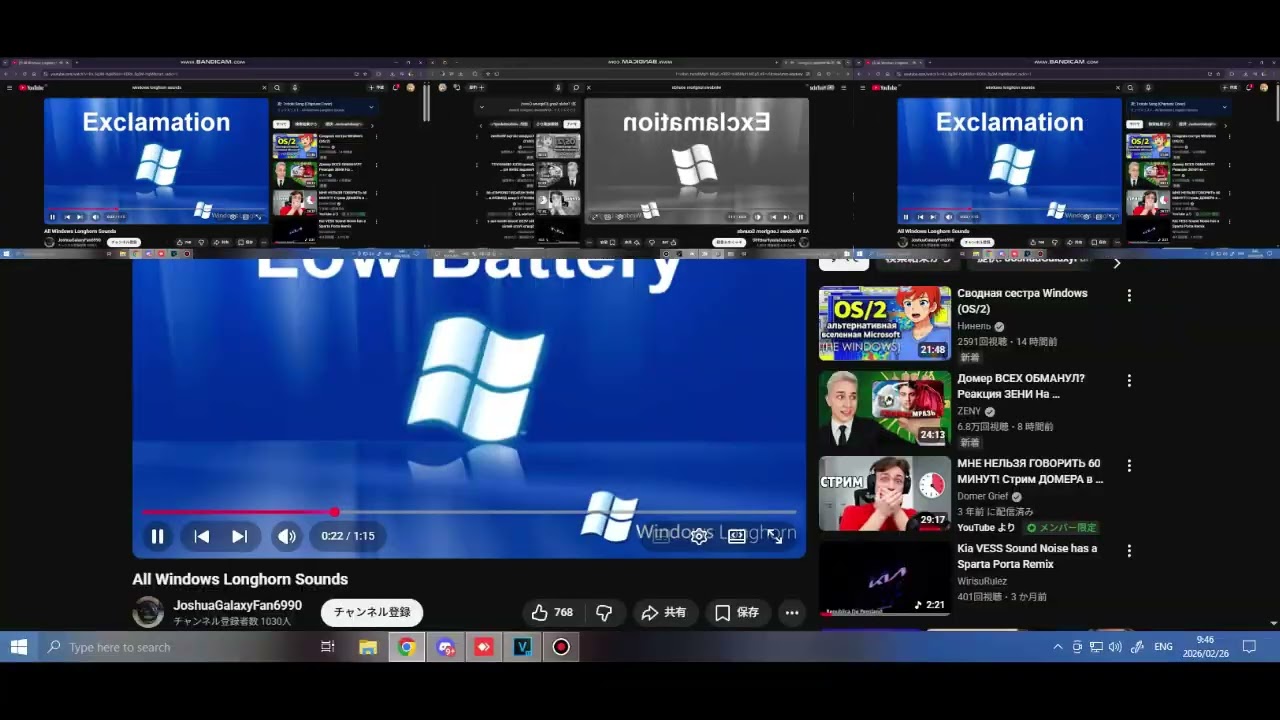Skip to next video in player
1280x720 pixels.
coord(240,536)
